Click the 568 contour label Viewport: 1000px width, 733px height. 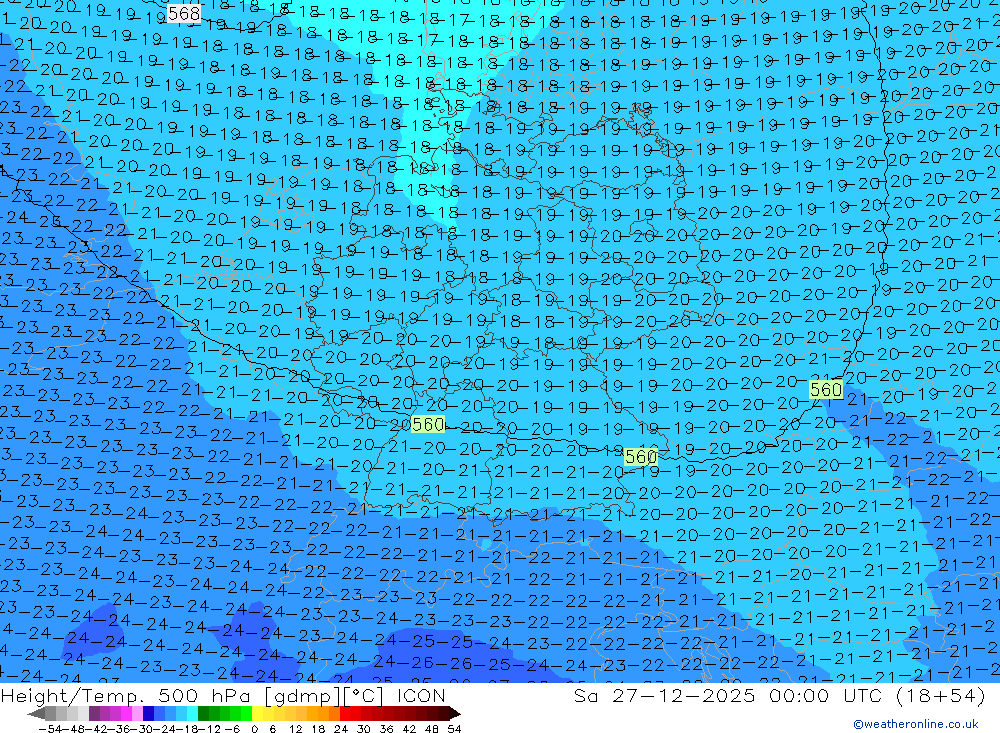tap(184, 13)
